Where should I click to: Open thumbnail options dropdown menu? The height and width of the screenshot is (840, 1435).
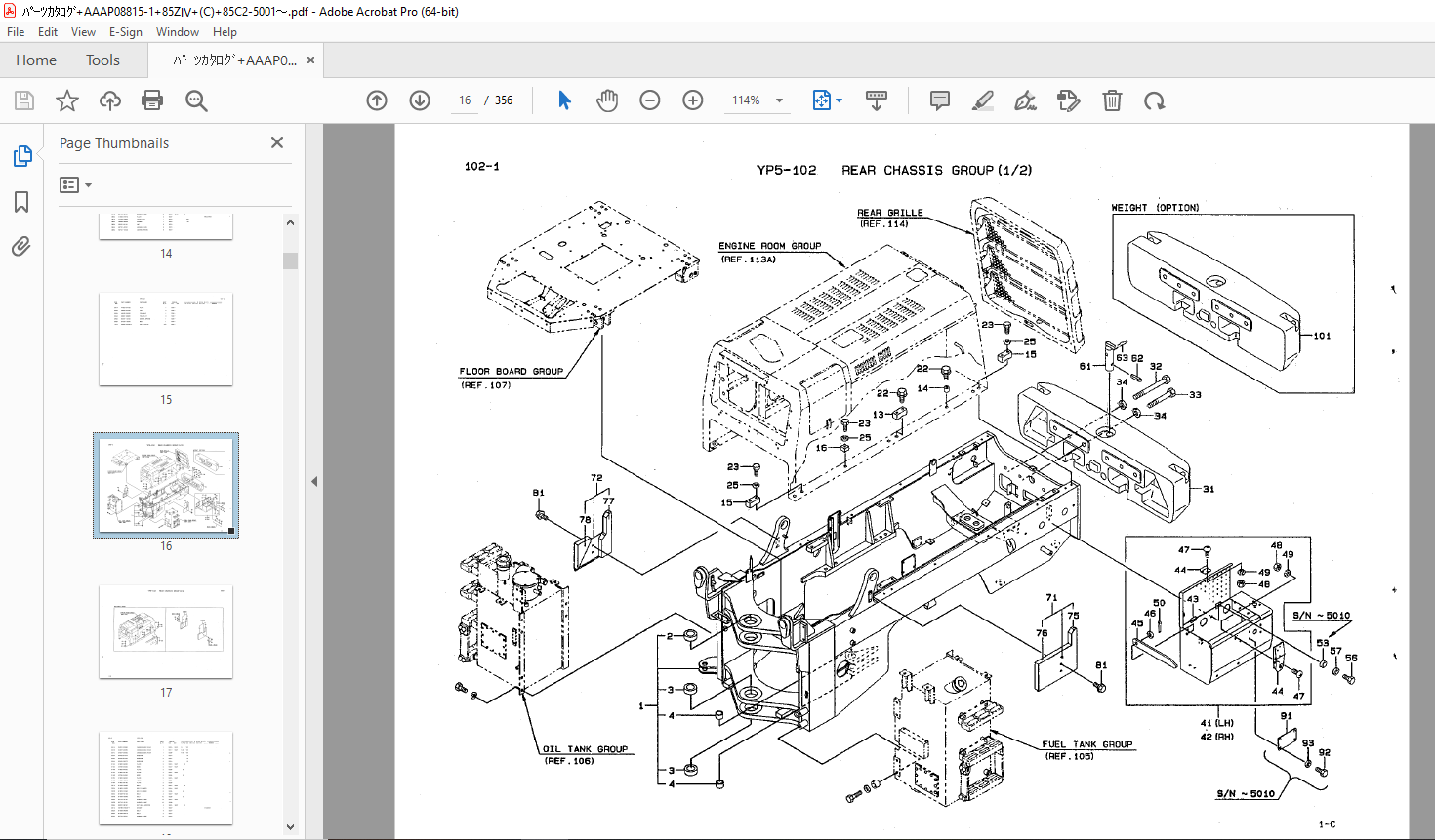(75, 184)
